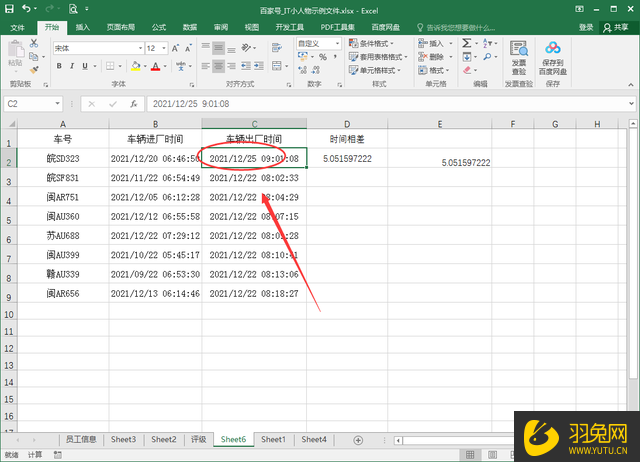Viewport: 640px width, 462px height.
Task: Switch to the 数据 ribbon tab
Action: click(190, 27)
